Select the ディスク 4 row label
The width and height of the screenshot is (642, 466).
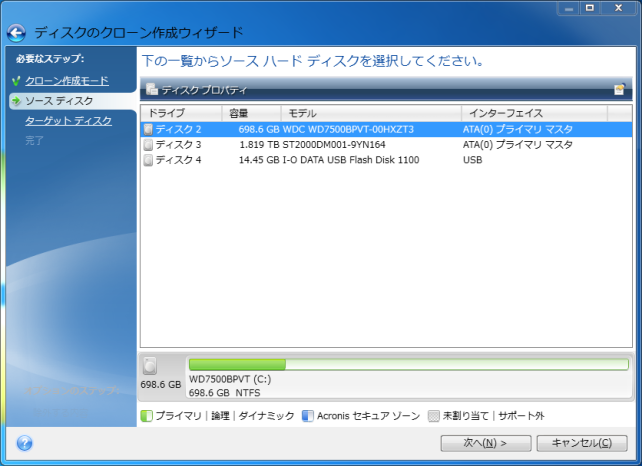(x=178, y=160)
